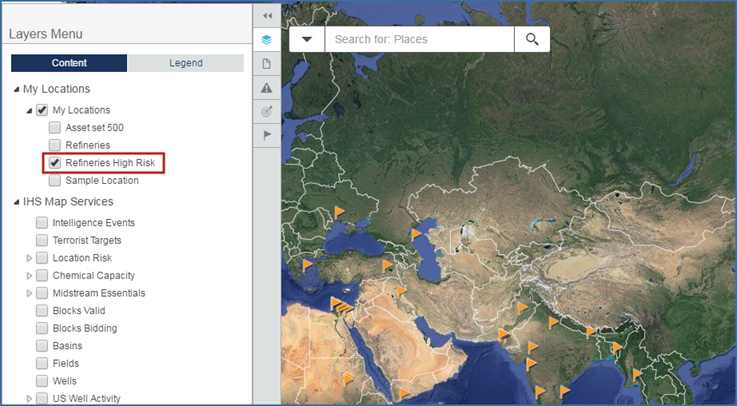
Task: Enable the Fields checkbox
Action: coord(42,363)
